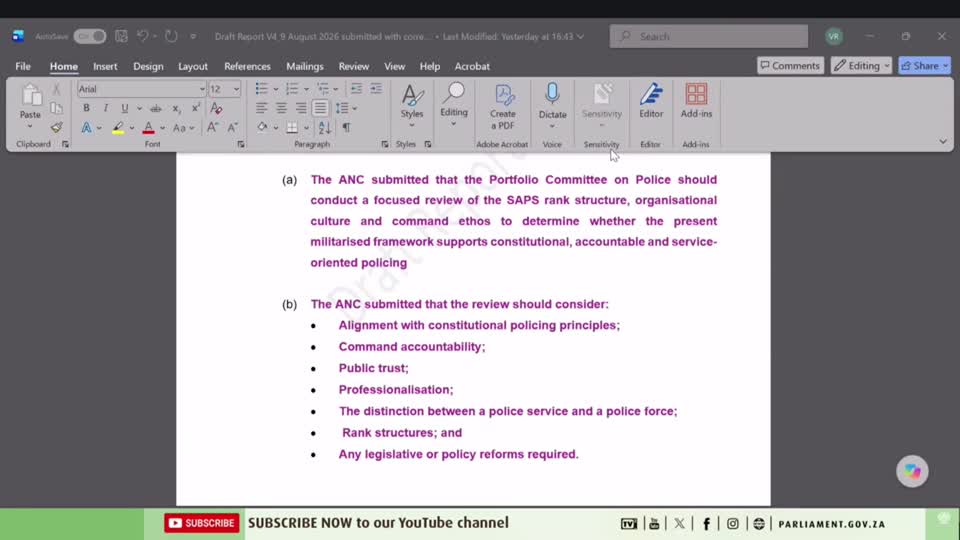Toggle Italic formatting
This screenshot has width=960, height=540.
tap(105, 108)
